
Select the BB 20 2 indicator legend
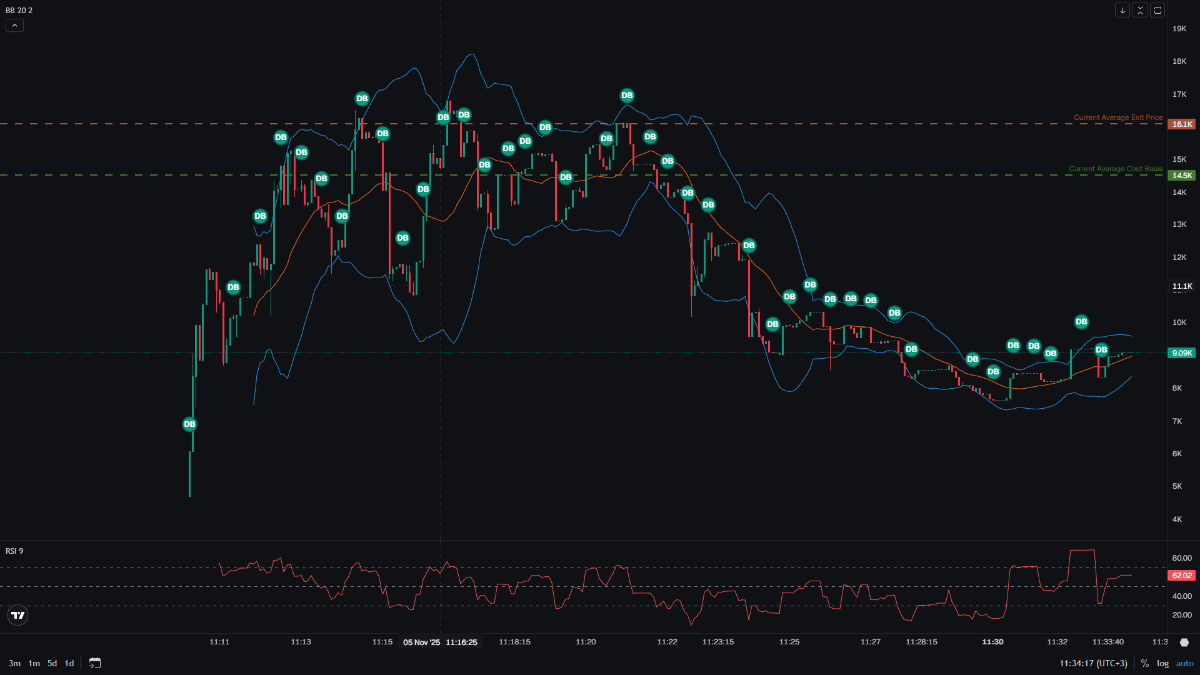click(x=18, y=9)
